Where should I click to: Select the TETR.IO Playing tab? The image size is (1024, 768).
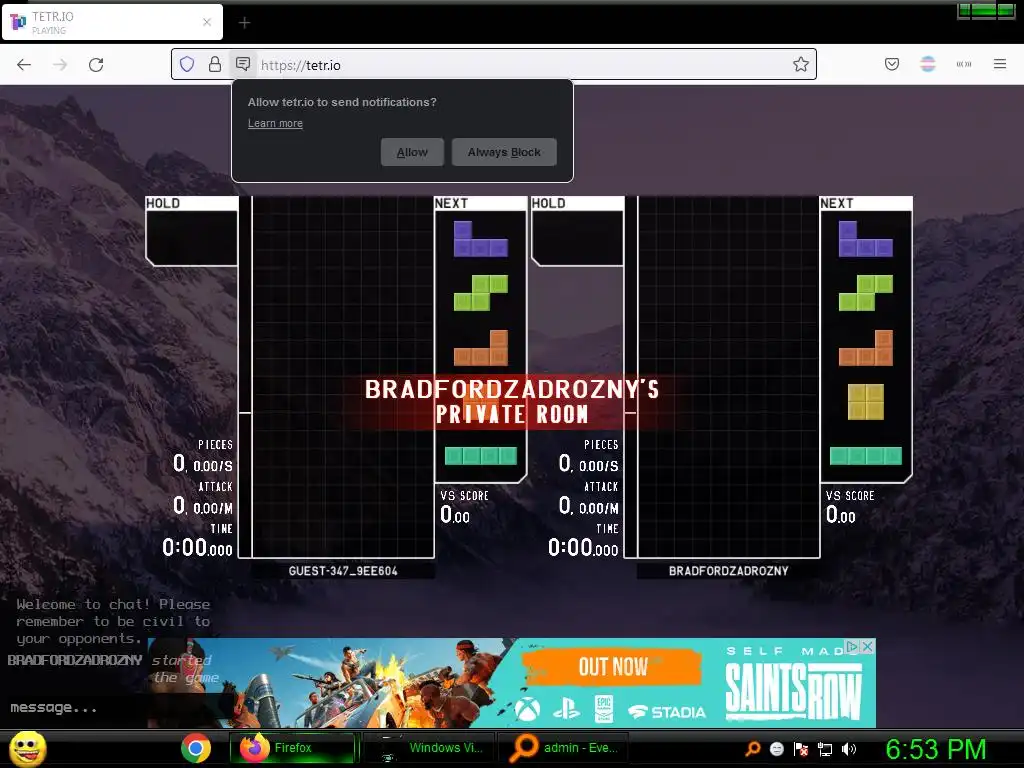pyautogui.click(x=112, y=22)
